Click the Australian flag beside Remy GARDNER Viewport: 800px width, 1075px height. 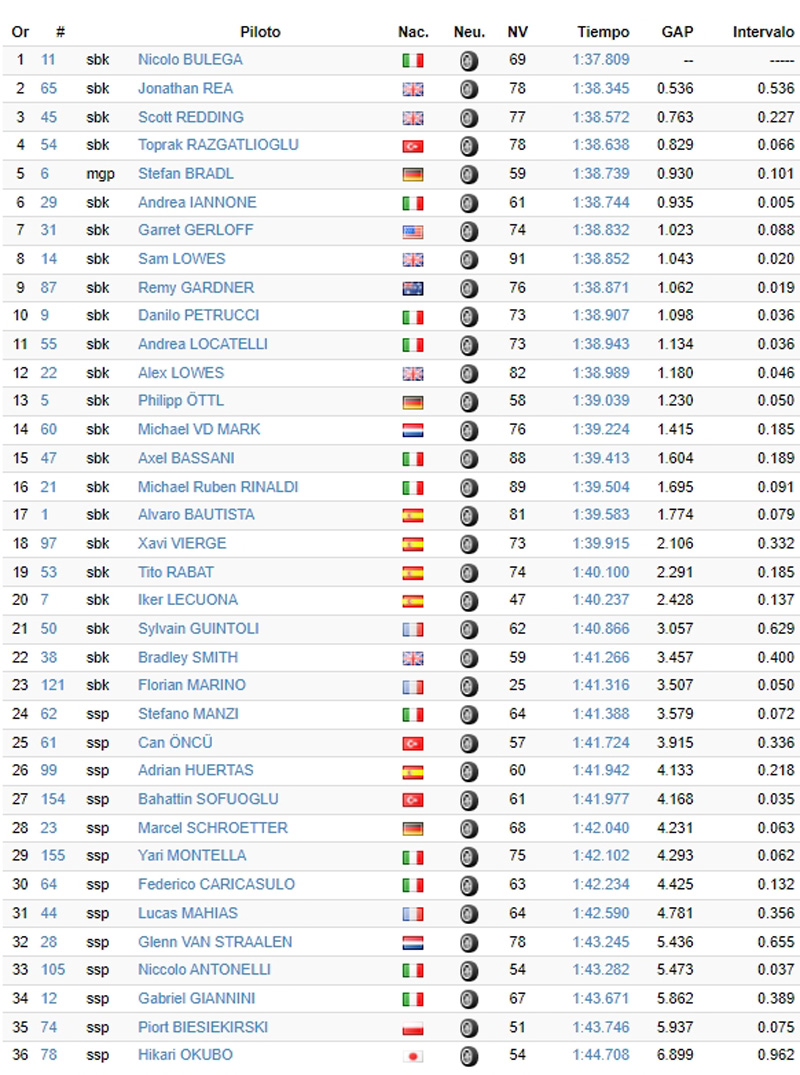pyautogui.click(x=412, y=288)
